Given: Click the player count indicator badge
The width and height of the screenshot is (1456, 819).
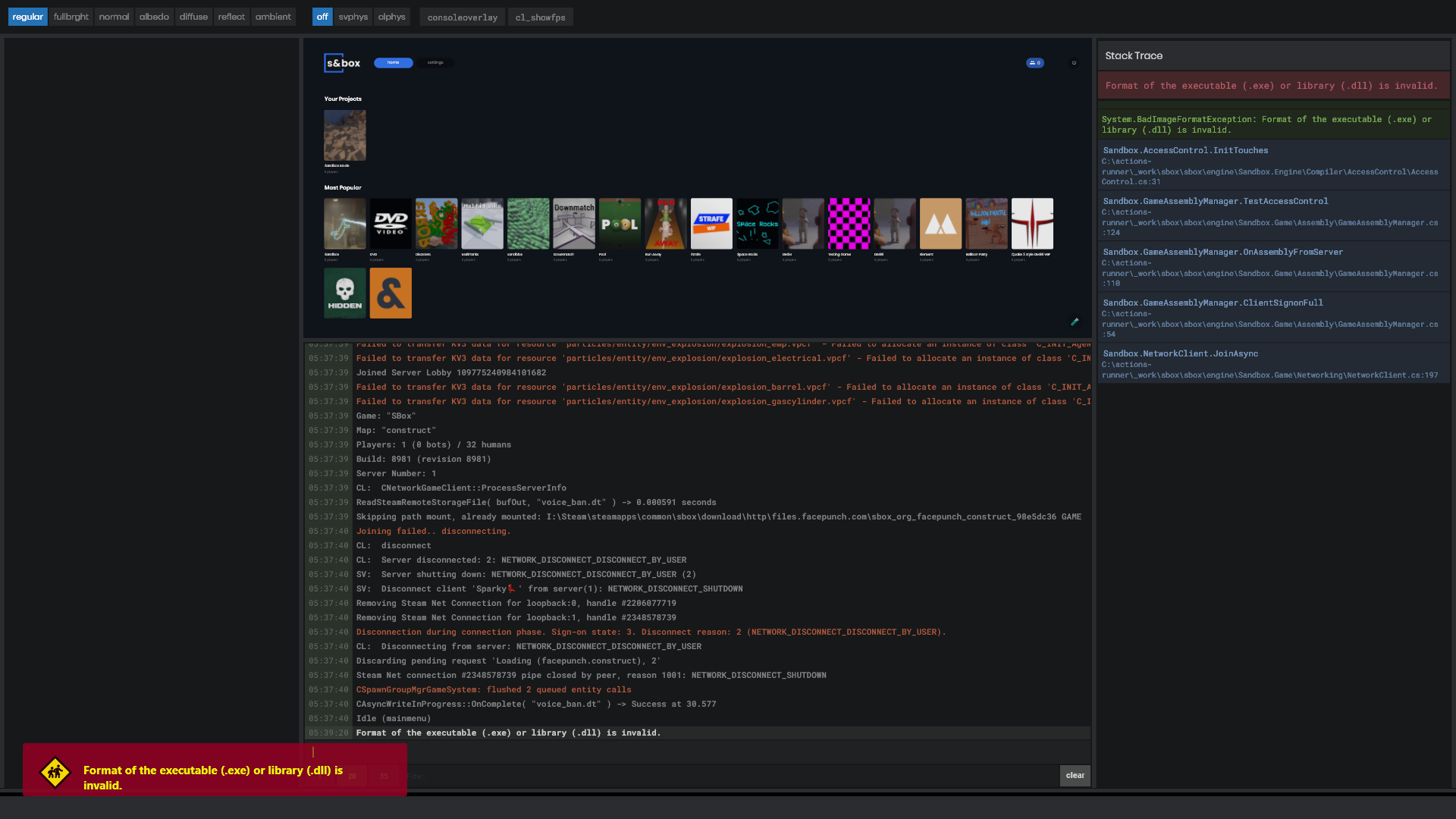Looking at the screenshot, I should coord(1035,63).
